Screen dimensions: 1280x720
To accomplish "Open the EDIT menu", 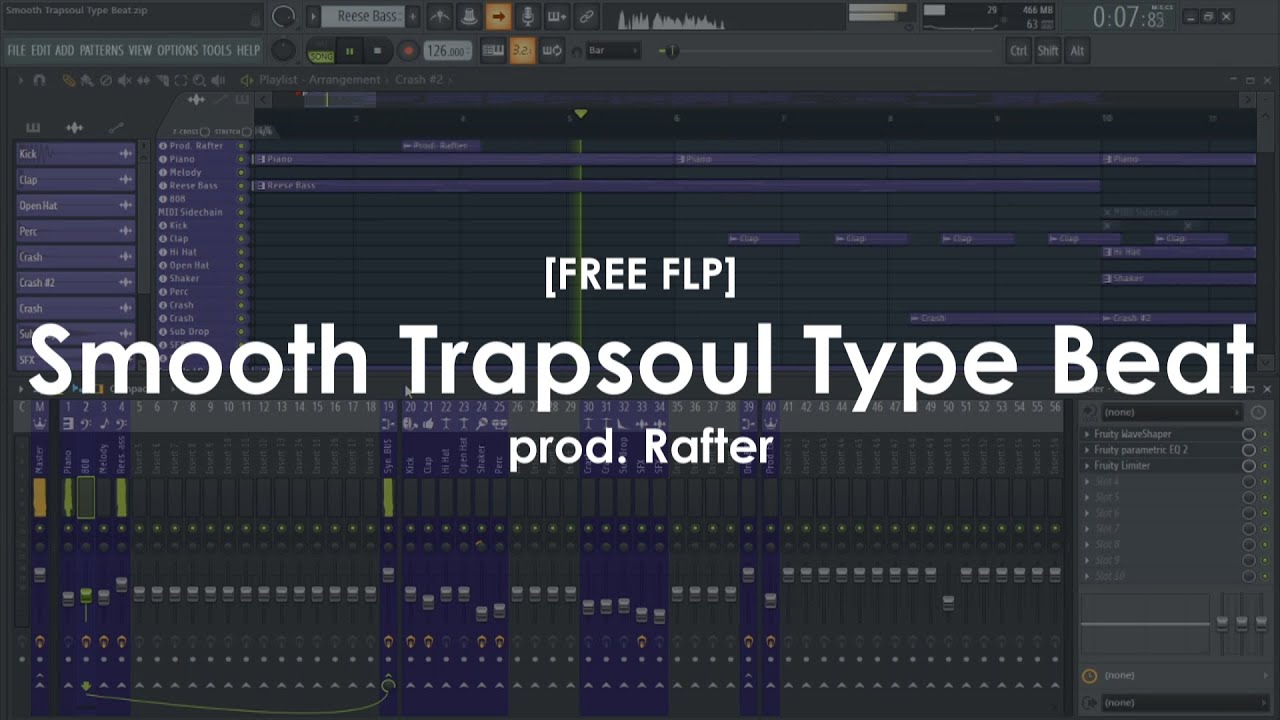I will (41, 50).
